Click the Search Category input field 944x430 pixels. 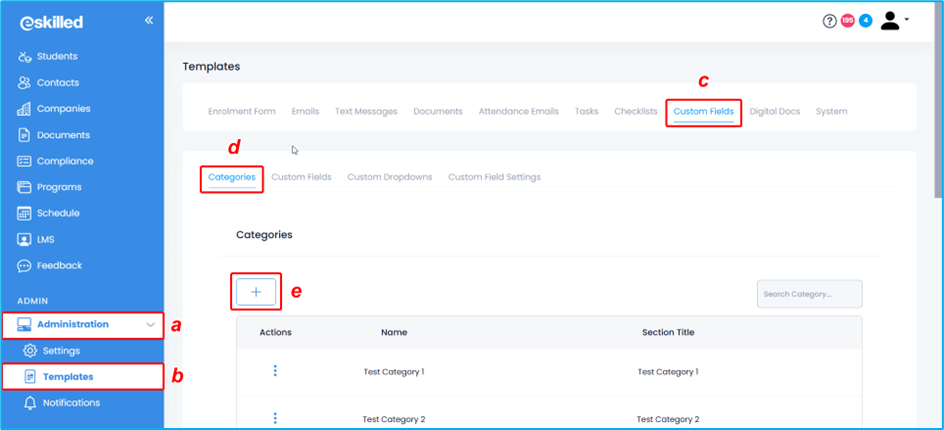(x=808, y=294)
